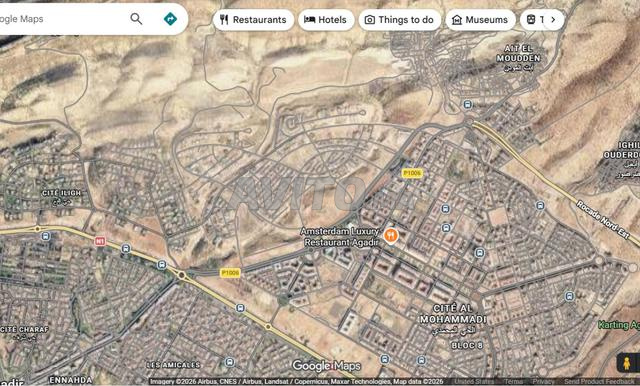The width and height of the screenshot is (640, 386).
Task: Click the P1006 shield near Cité Al Mohammadi north
Action: (x=412, y=173)
